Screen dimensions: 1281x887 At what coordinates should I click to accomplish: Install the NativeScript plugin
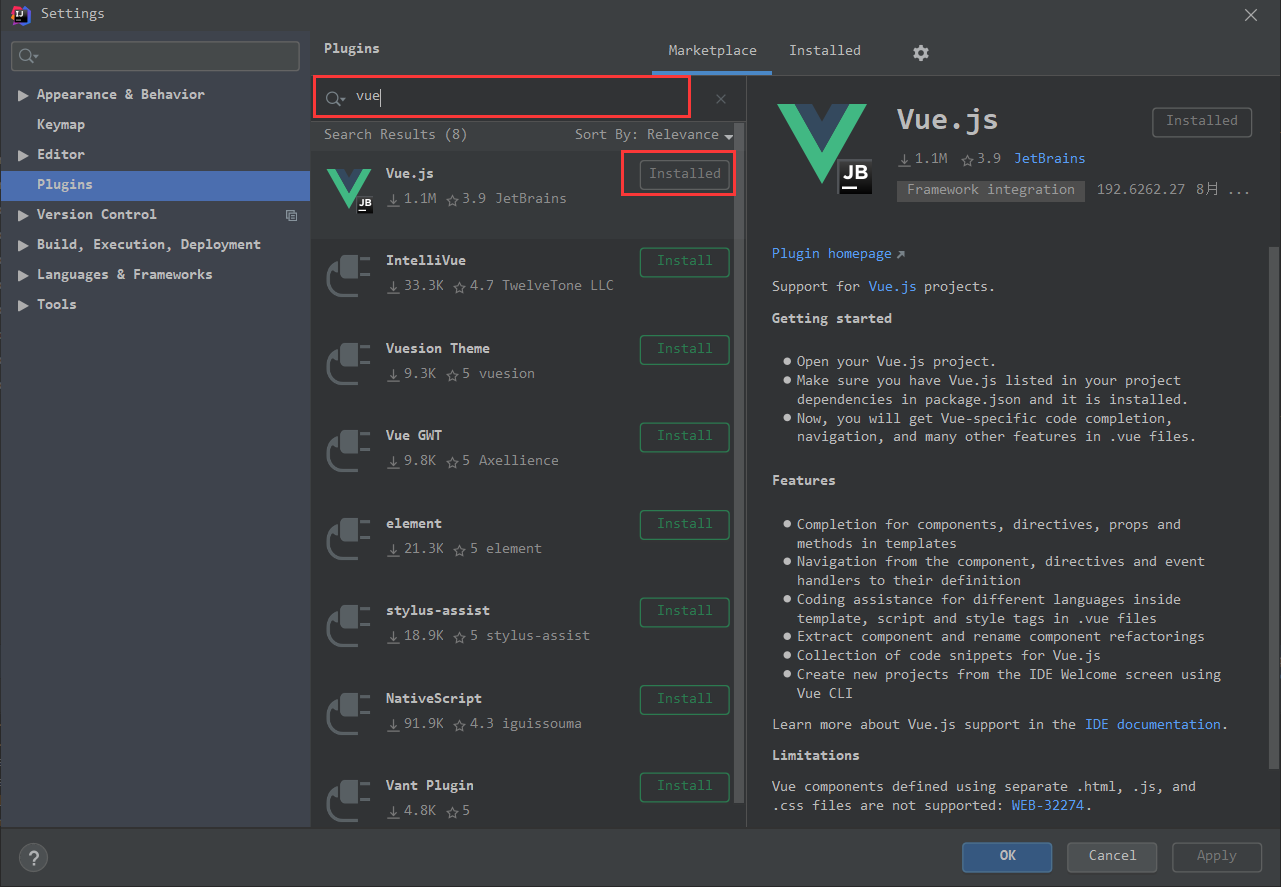[685, 699]
